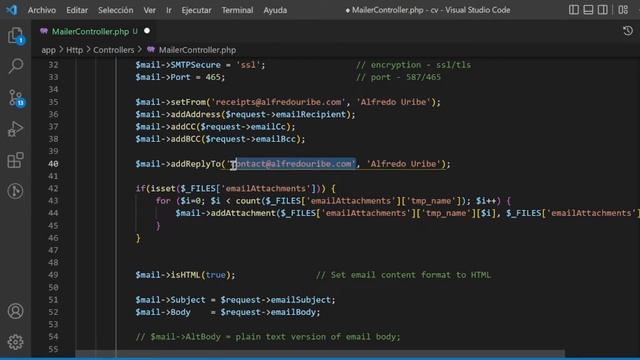640x360 pixels.
Task: Click $mail->Subject on line 51
Action: coord(170,300)
